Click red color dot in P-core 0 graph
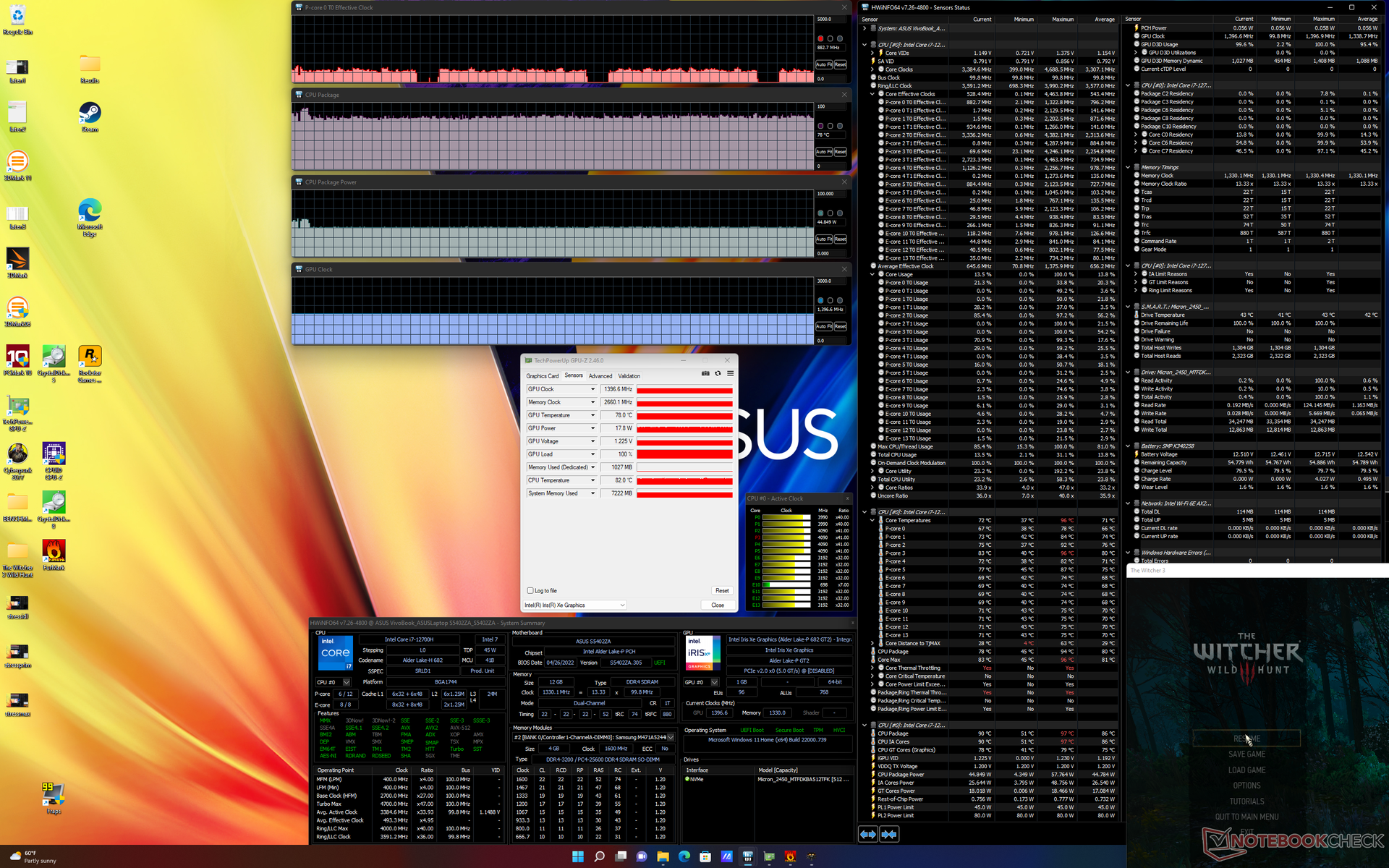 pos(820,38)
